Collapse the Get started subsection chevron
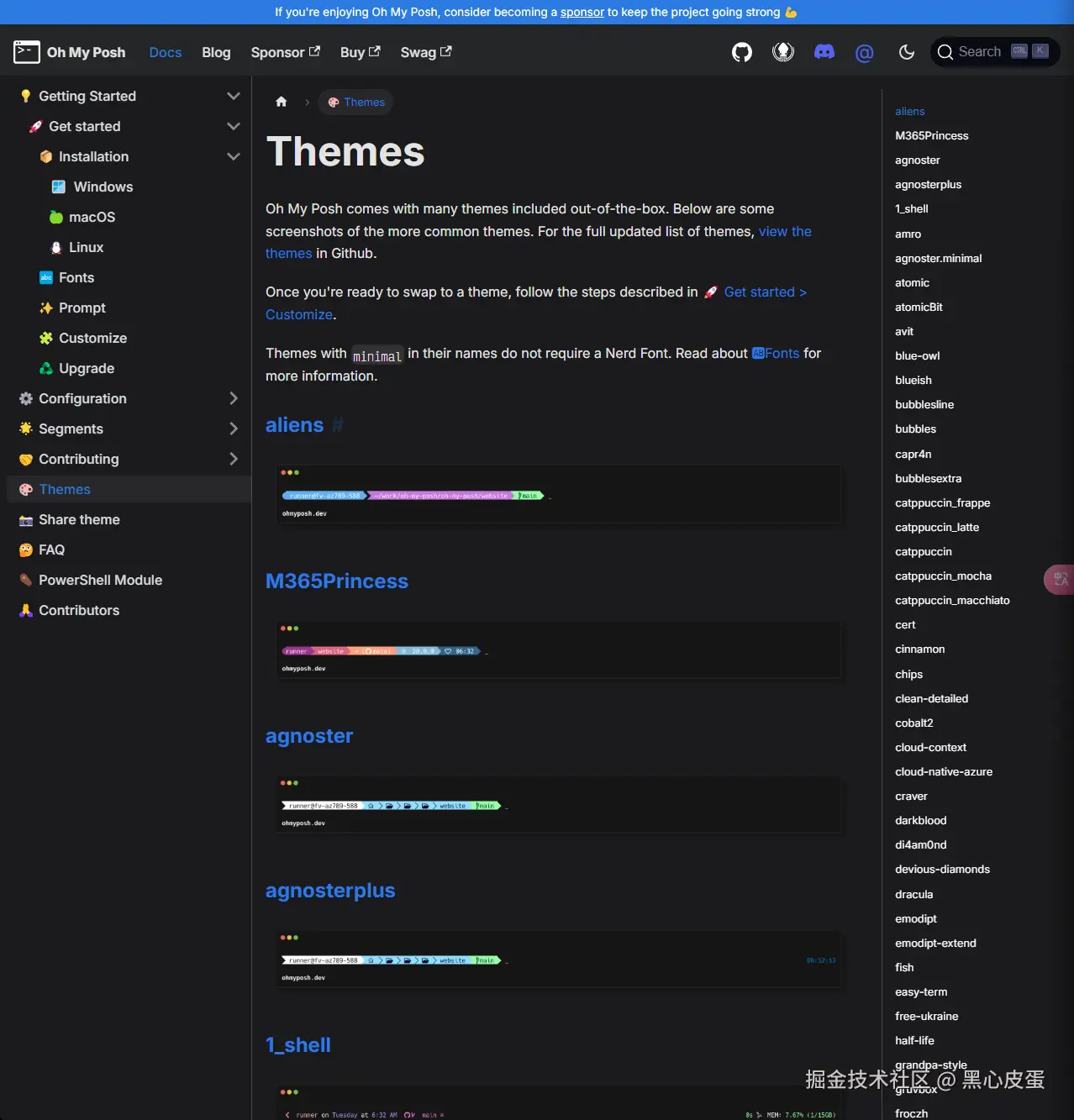This screenshot has width=1074, height=1120. tap(234, 126)
